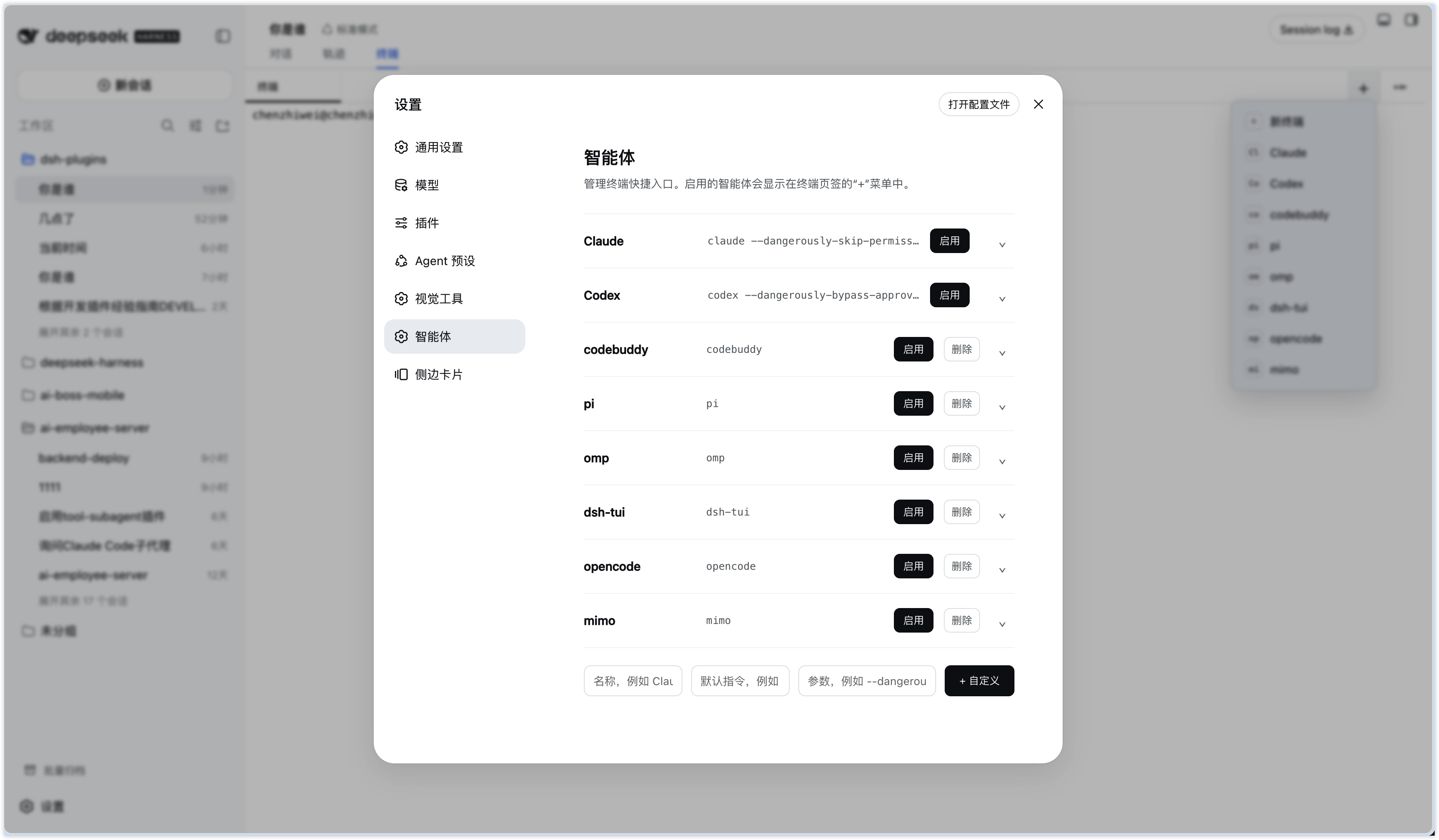Toggle 启用 for the omp agent
1439x840 pixels.
(913, 458)
